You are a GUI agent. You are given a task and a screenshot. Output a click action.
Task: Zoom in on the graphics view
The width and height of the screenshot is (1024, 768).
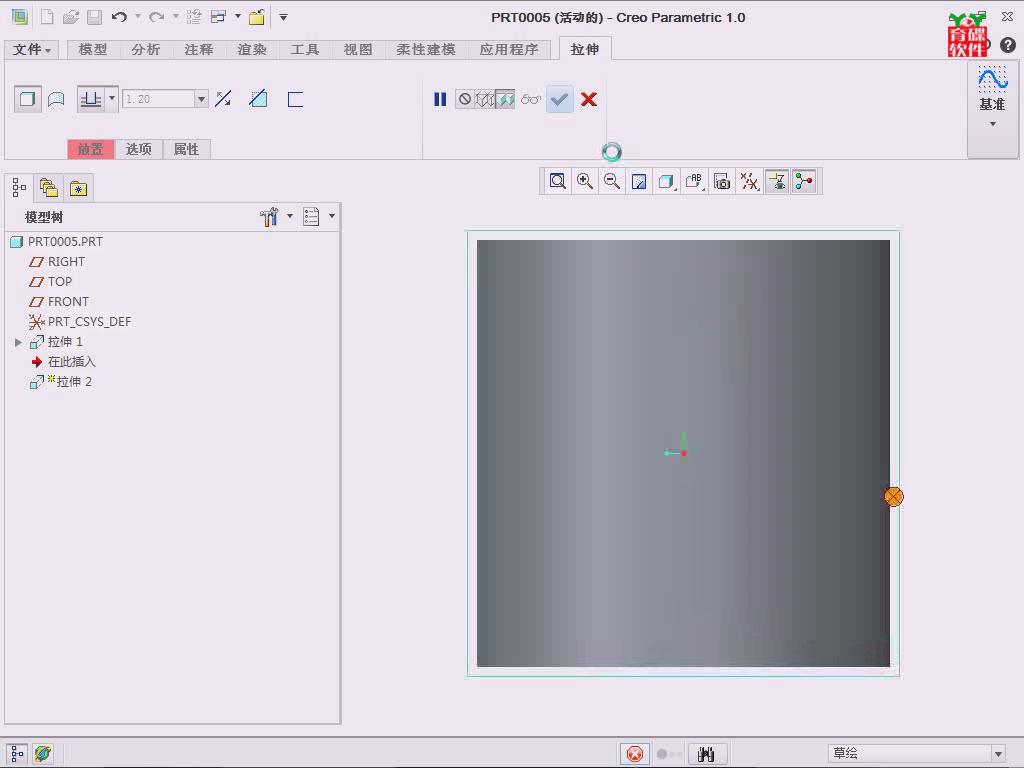(584, 181)
